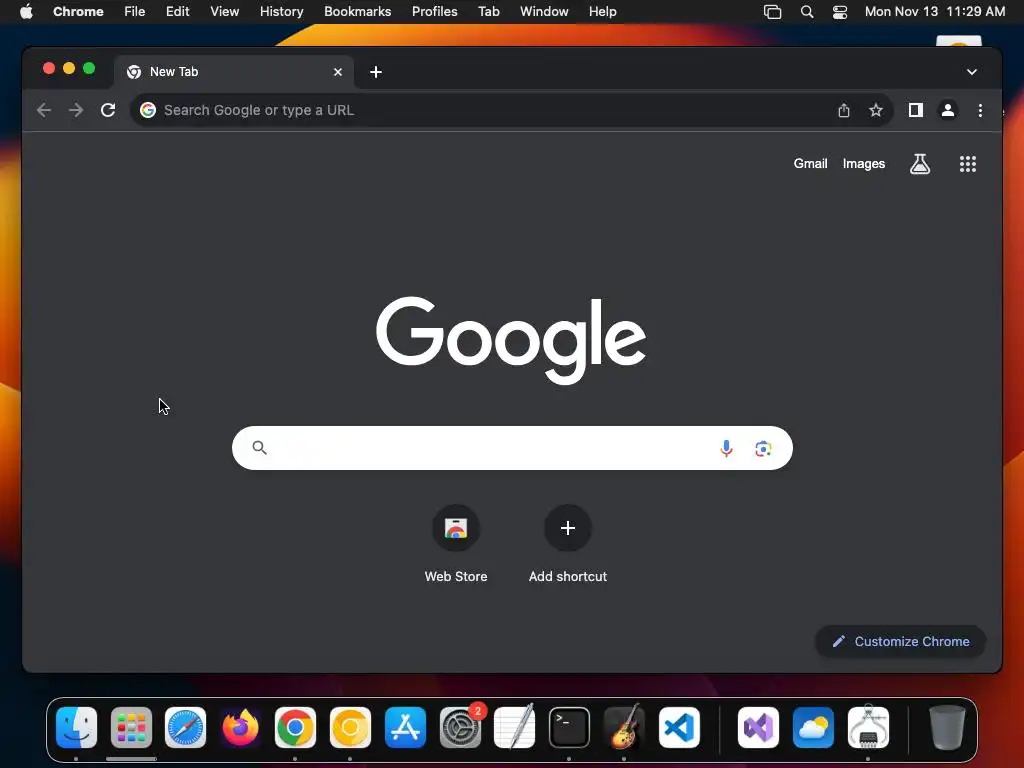Launch Safari from the Dock
Screen dimensions: 1024x768
(185, 728)
